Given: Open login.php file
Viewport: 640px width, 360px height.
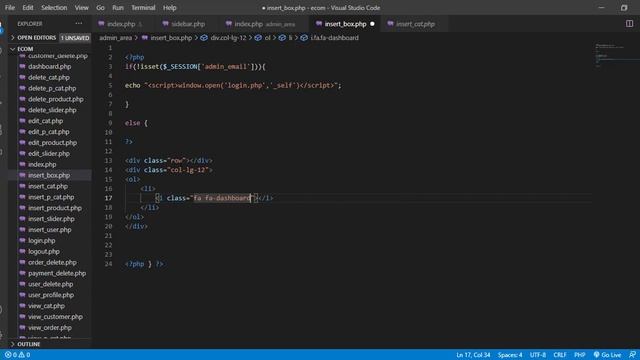Looking at the screenshot, I should pyautogui.click(x=42, y=241).
